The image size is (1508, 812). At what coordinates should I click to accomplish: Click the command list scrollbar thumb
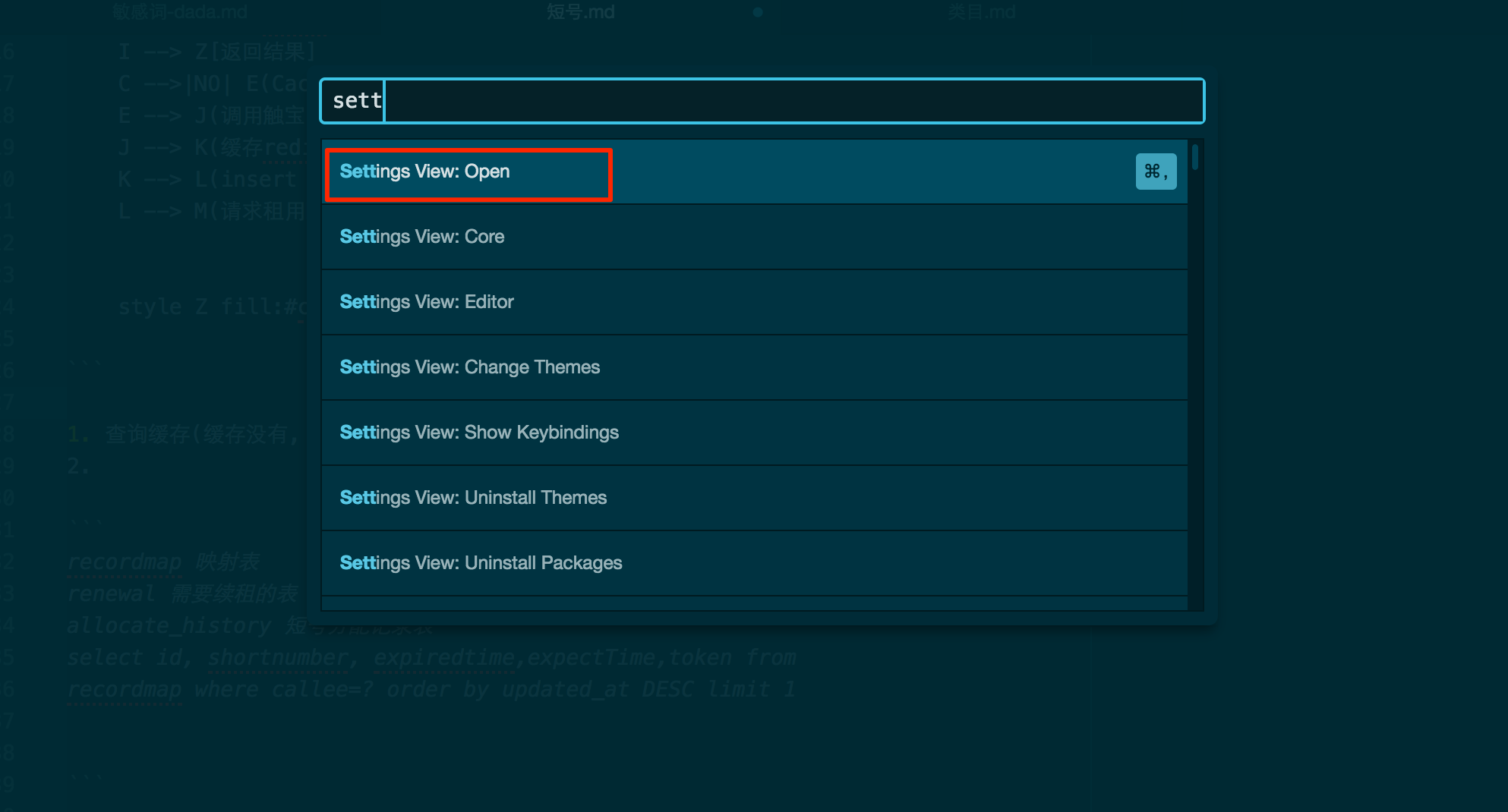1195,157
